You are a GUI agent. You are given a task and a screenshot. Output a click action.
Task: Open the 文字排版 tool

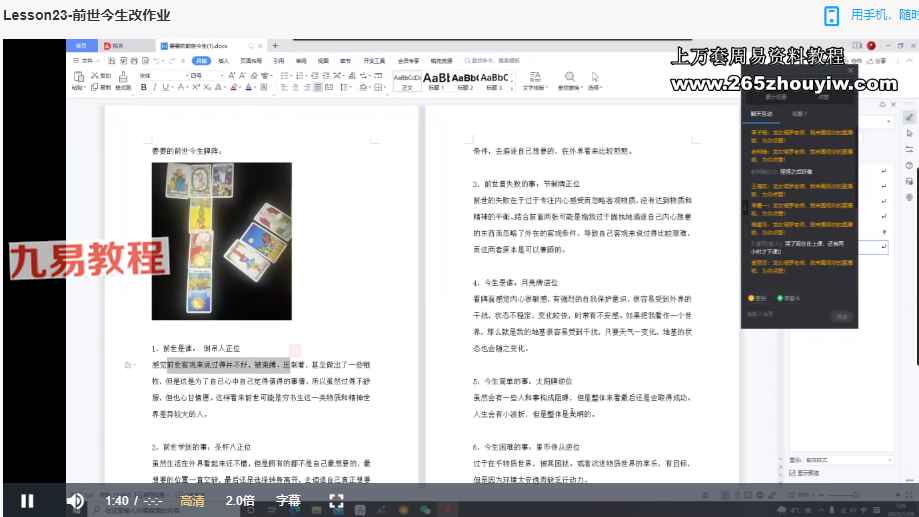point(534,81)
